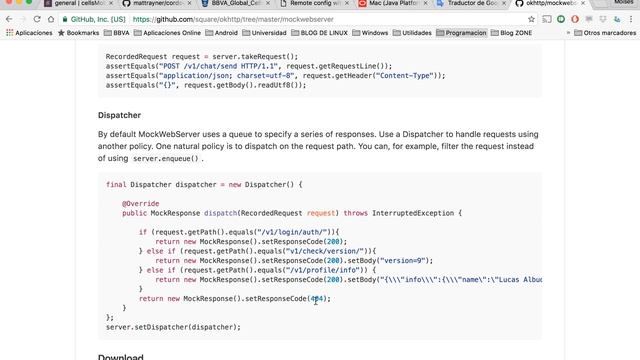This screenshot has height=360, width=640.
Task: Click the Download section heading
Action: coord(121,357)
